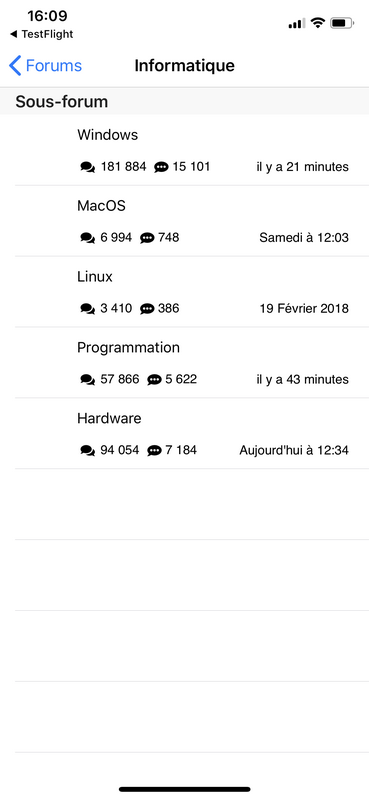Screen dimensions: 369x800
Task: Tap the messages bubble icon for Linux
Action: (x=147, y=309)
